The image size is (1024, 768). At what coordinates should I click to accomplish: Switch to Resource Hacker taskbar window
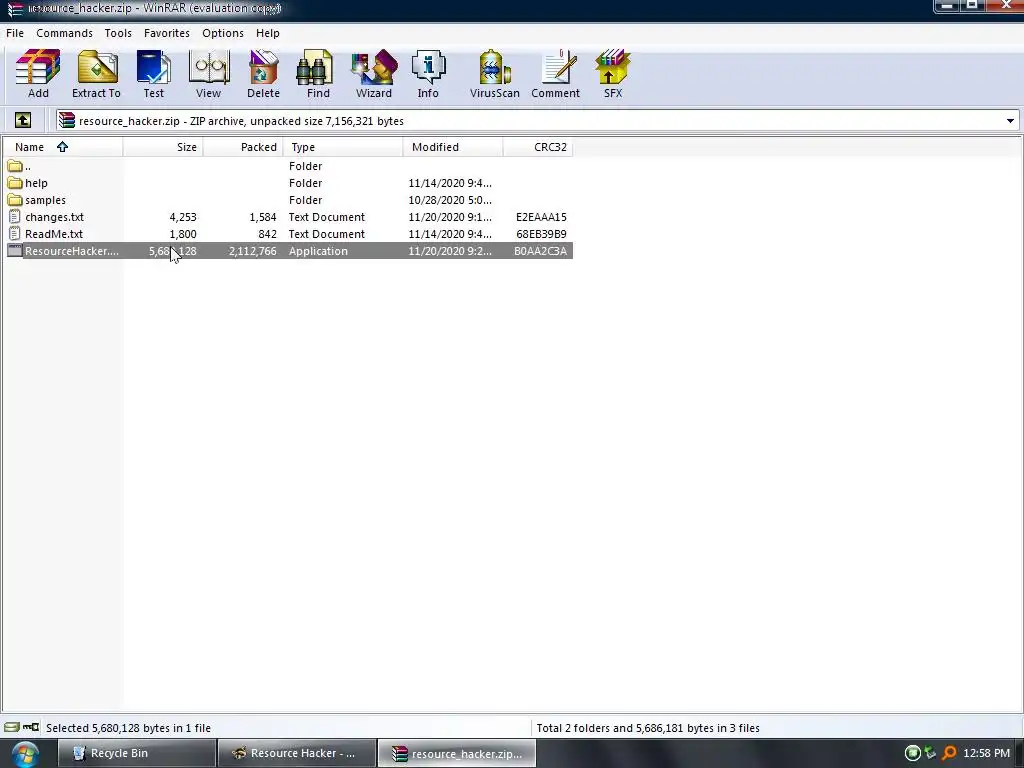click(x=296, y=753)
